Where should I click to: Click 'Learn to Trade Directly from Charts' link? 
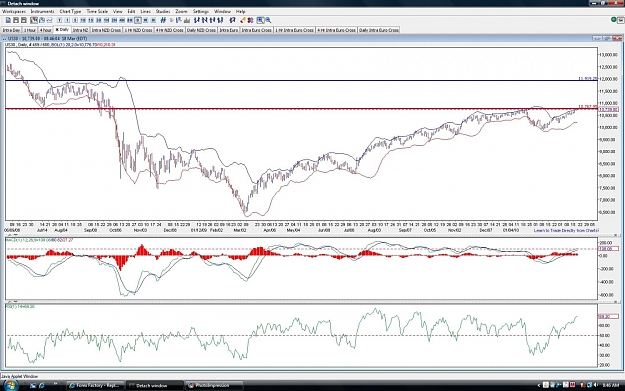[566, 230]
